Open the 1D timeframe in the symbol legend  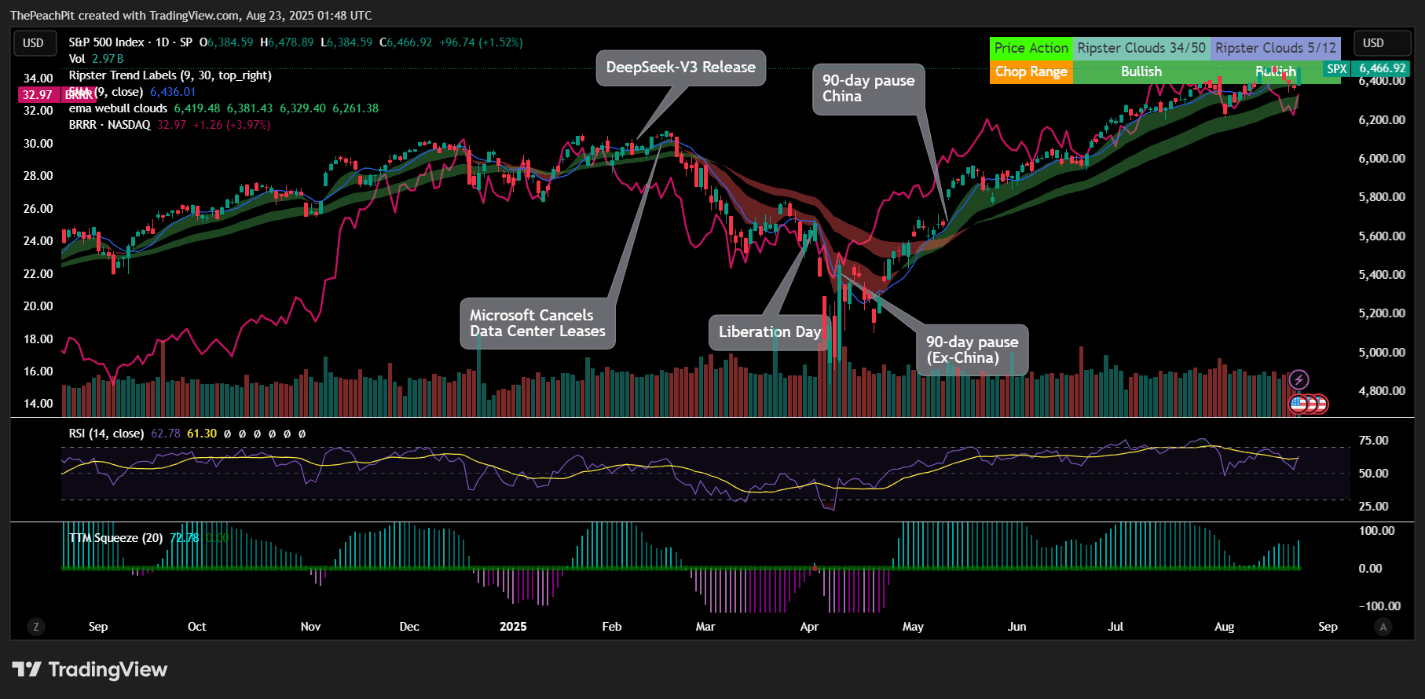[160, 43]
